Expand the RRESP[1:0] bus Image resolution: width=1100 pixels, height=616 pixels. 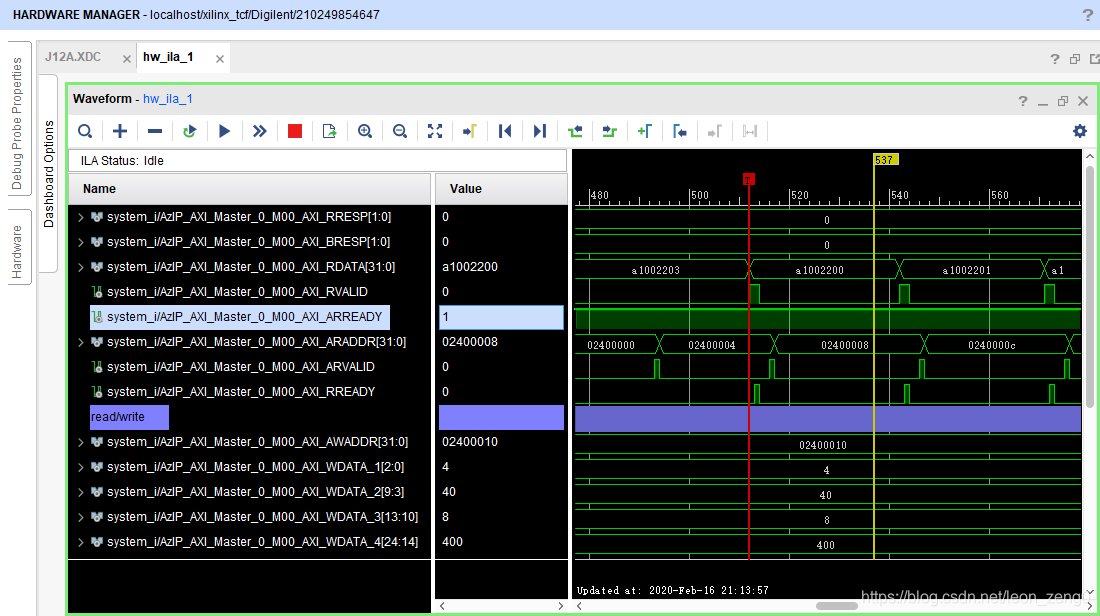coord(81,217)
